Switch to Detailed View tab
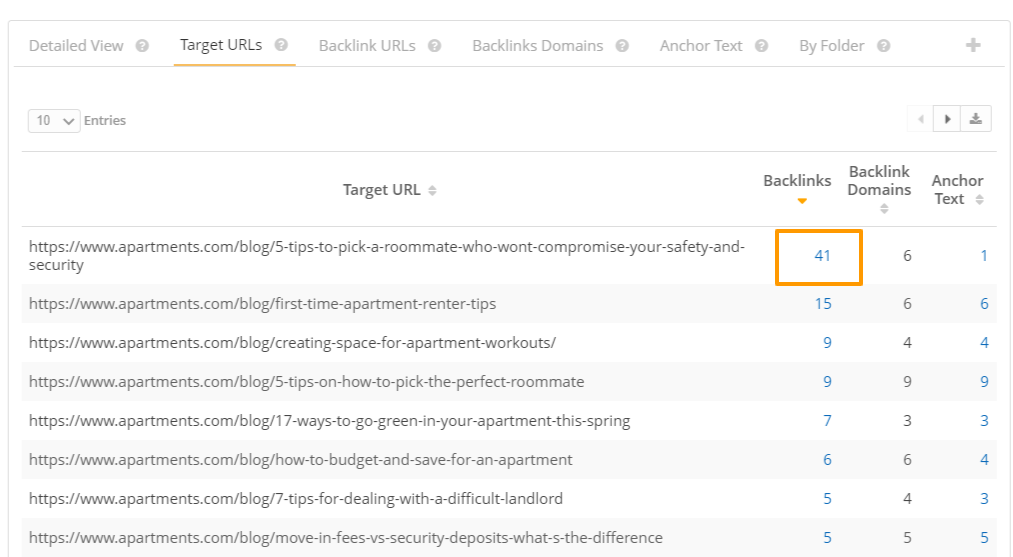 click(x=76, y=46)
